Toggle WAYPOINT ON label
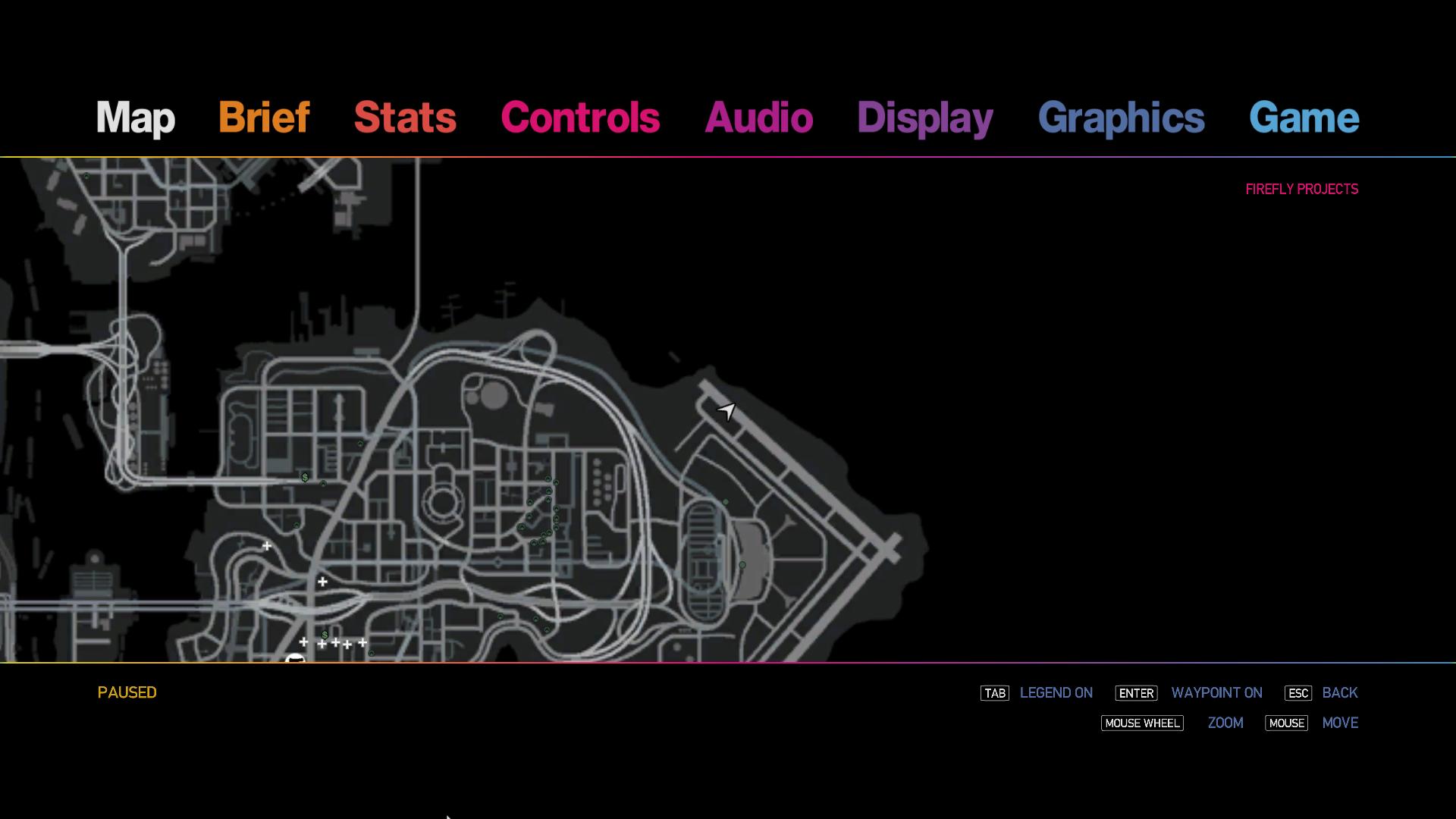 click(x=1216, y=692)
